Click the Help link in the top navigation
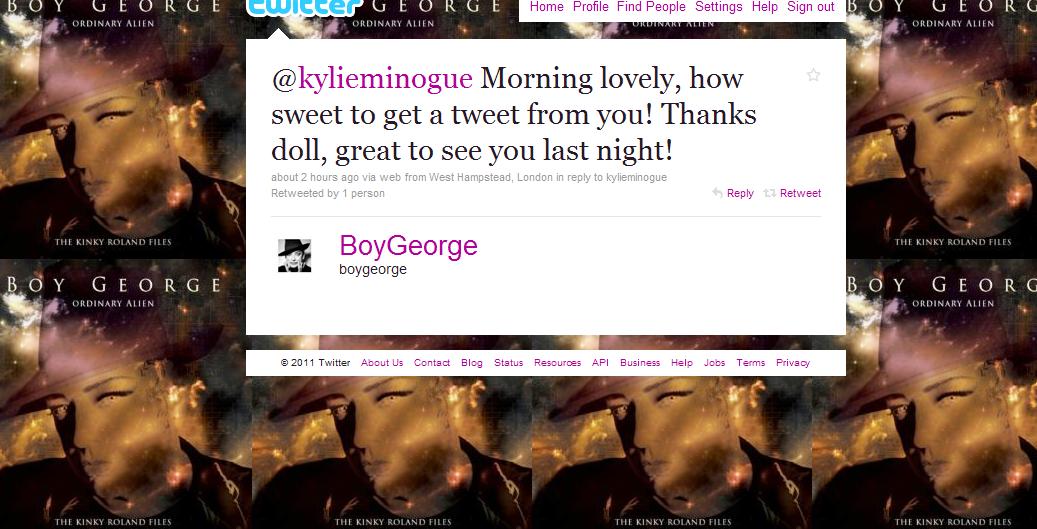This screenshot has width=1037, height=529. [765, 7]
